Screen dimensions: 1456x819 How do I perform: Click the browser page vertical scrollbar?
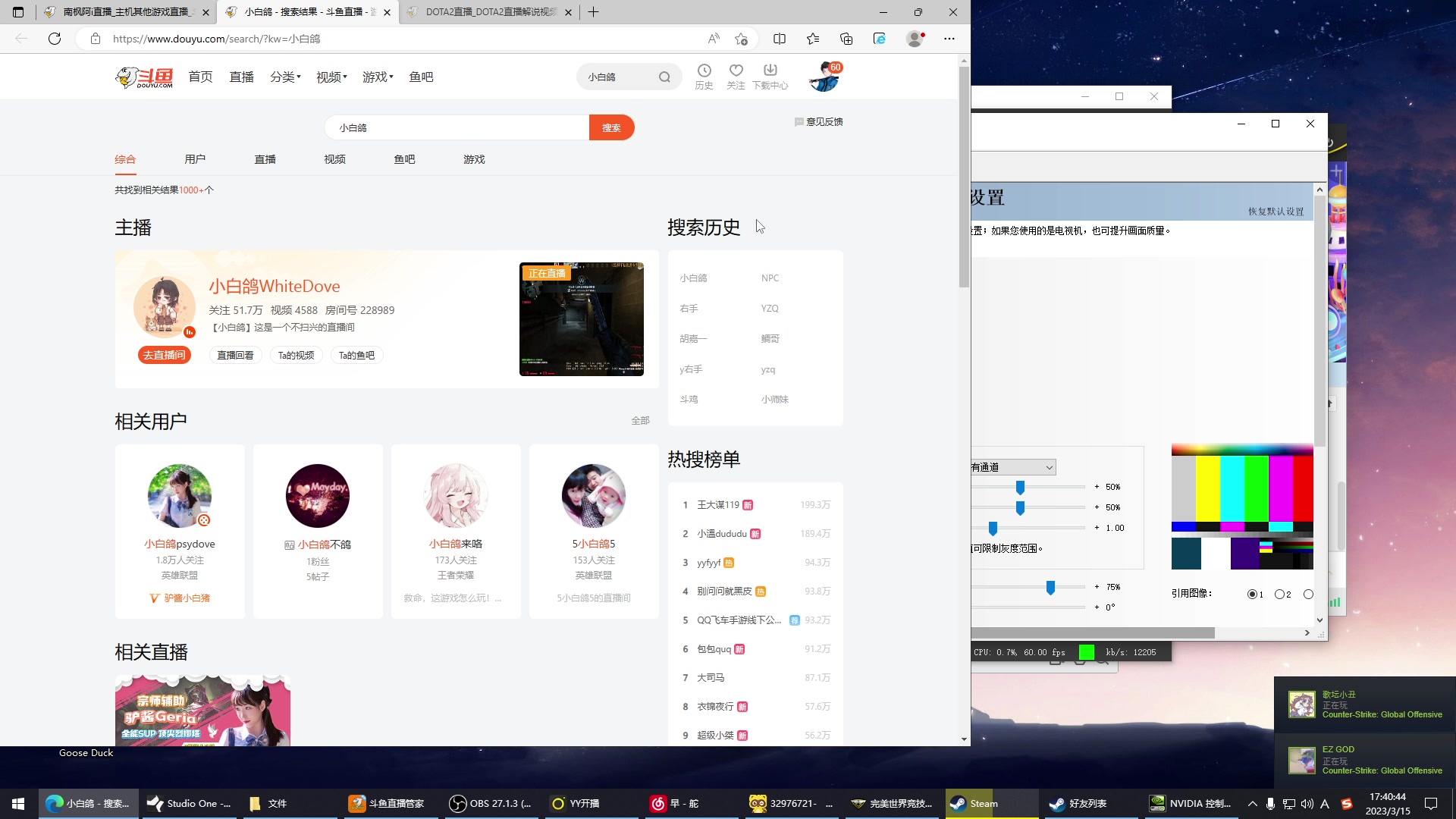pos(964,177)
